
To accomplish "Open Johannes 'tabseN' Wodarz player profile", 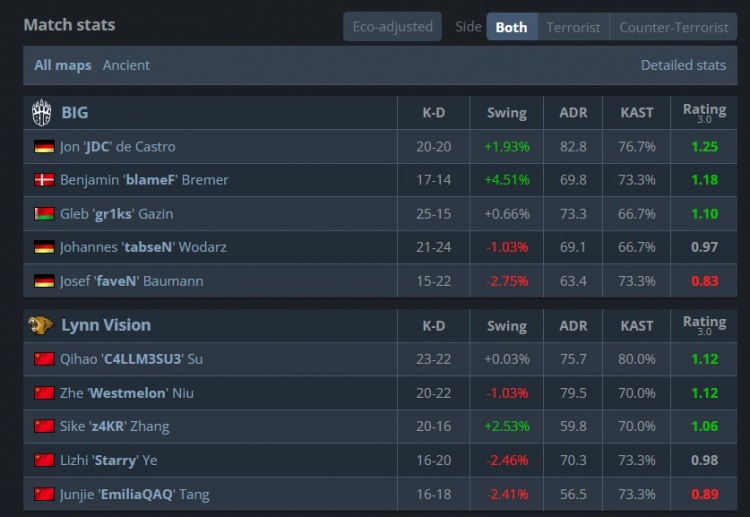I will 143,247.
